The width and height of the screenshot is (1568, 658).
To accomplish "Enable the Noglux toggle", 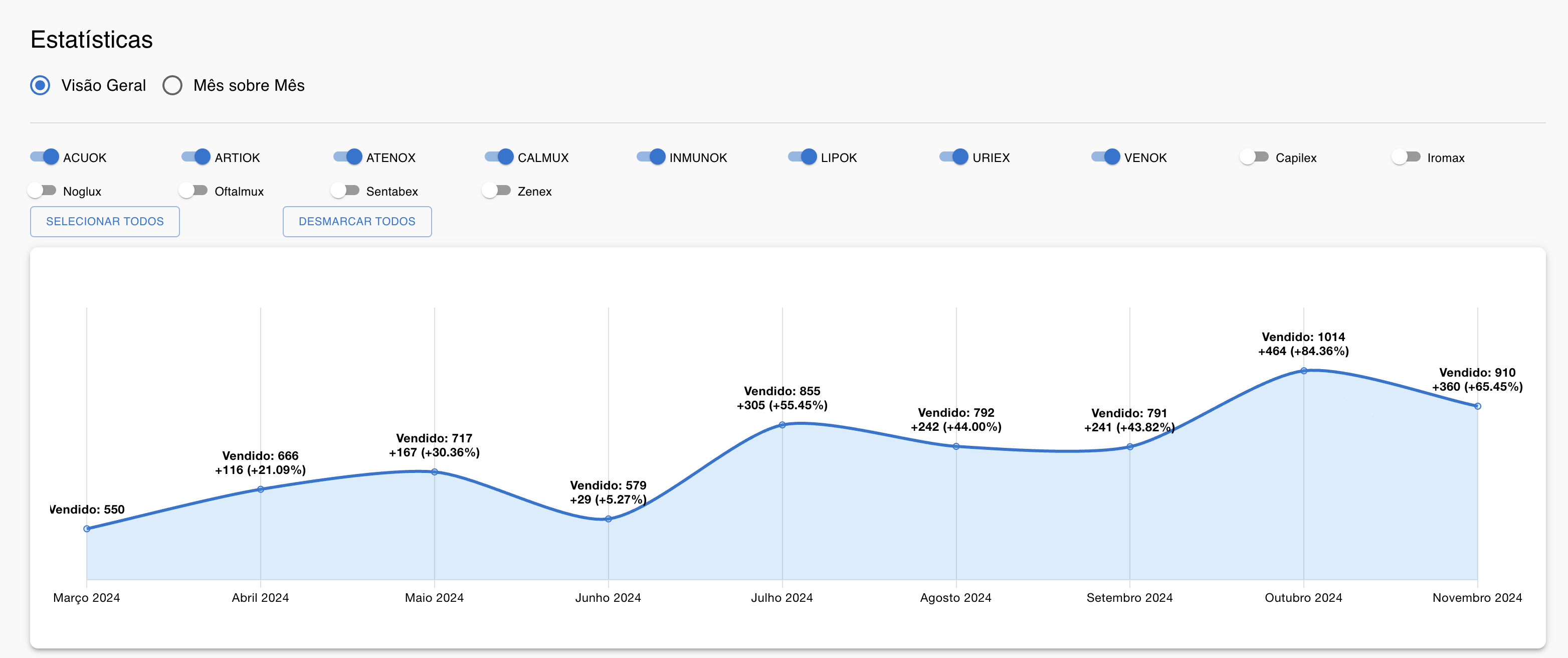I will [42, 191].
